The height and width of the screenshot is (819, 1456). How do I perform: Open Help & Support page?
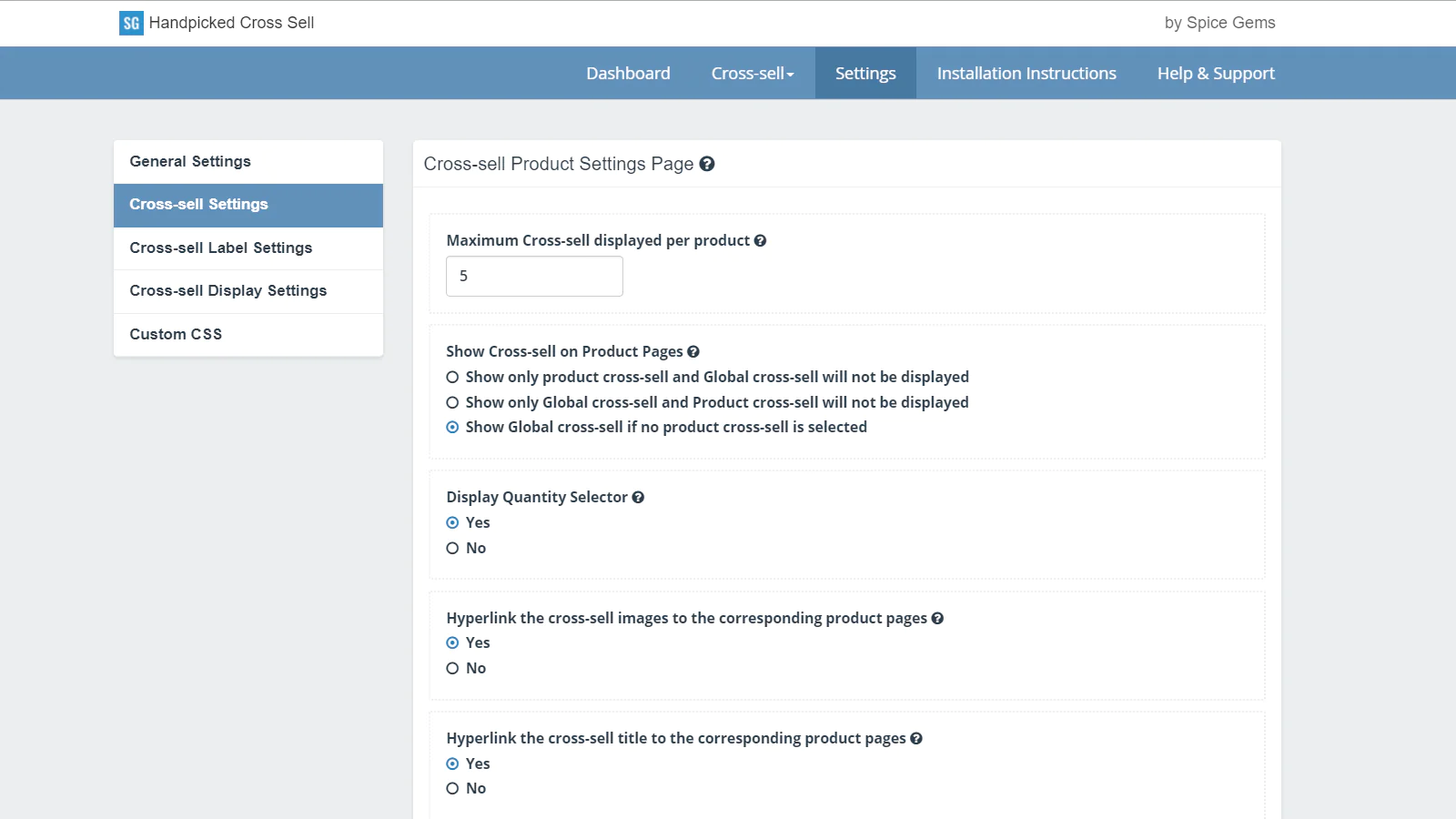pyautogui.click(x=1216, y=74)
